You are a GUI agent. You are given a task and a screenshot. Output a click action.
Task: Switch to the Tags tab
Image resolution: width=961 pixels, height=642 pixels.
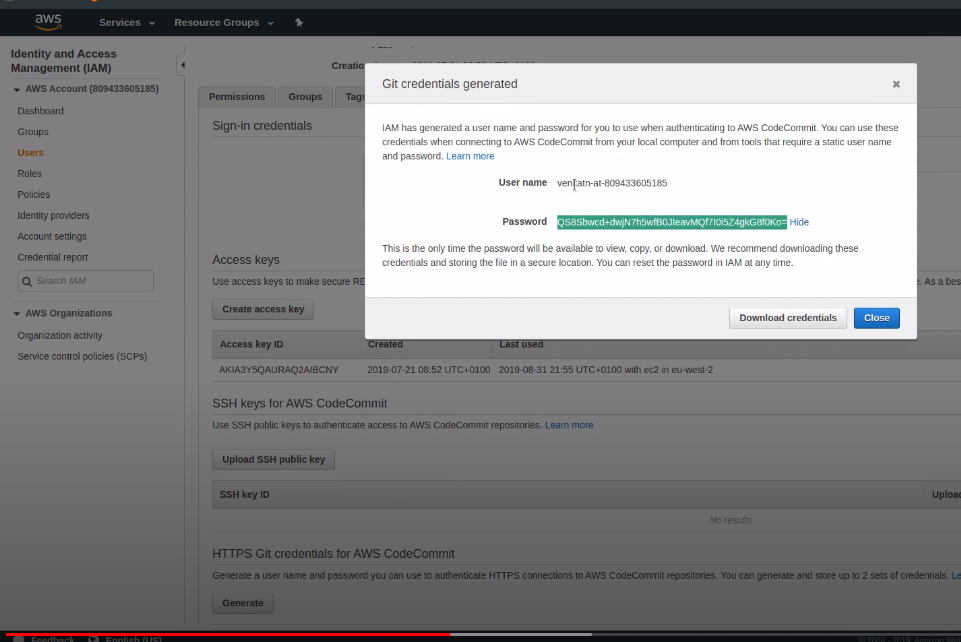coord(353,97)
